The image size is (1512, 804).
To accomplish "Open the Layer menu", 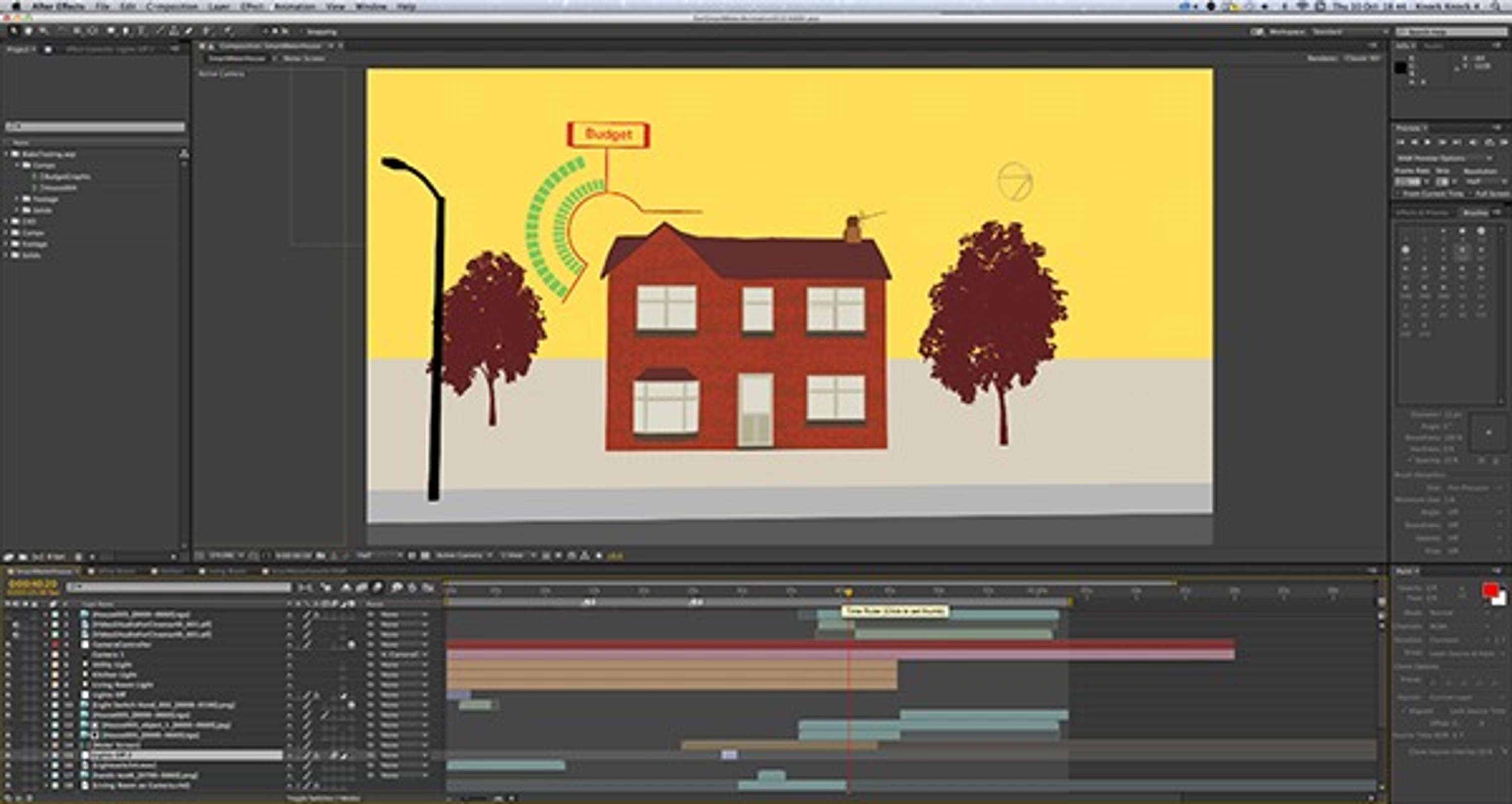I will tap(219, 7).
